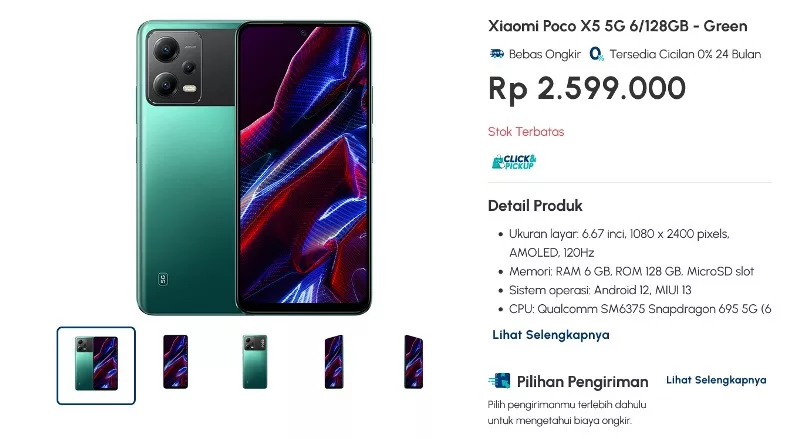The image size is (800, 439).
Task: Click the Bebas Ongkir label
Action: pos(544,54)
